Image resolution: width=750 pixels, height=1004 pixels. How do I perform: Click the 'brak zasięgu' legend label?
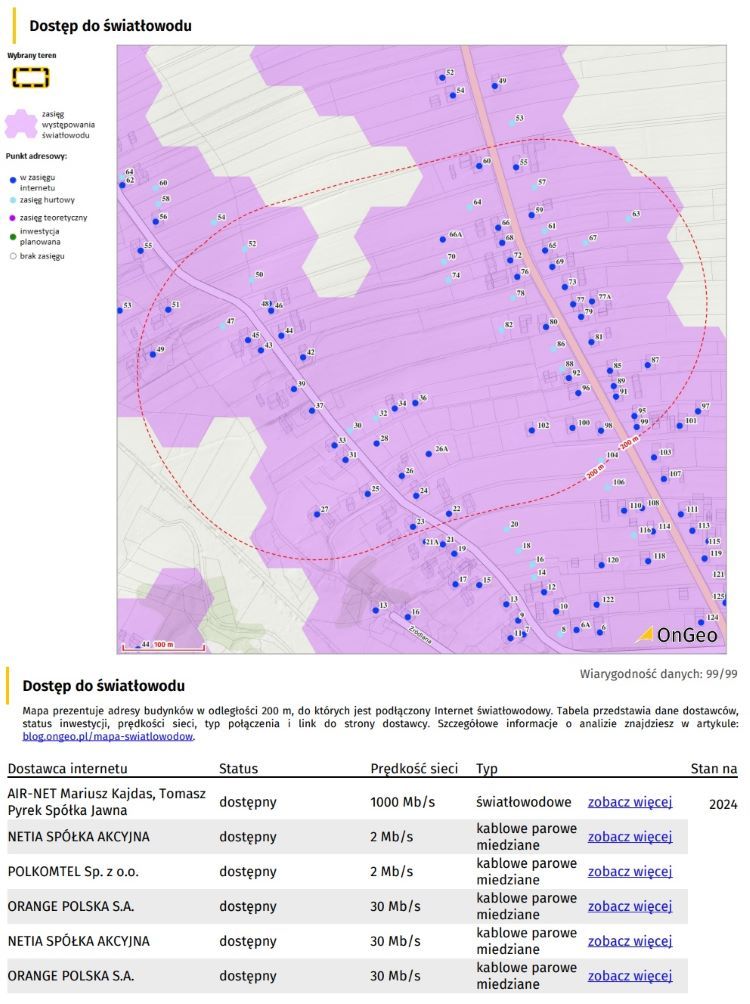click(42, 256)
